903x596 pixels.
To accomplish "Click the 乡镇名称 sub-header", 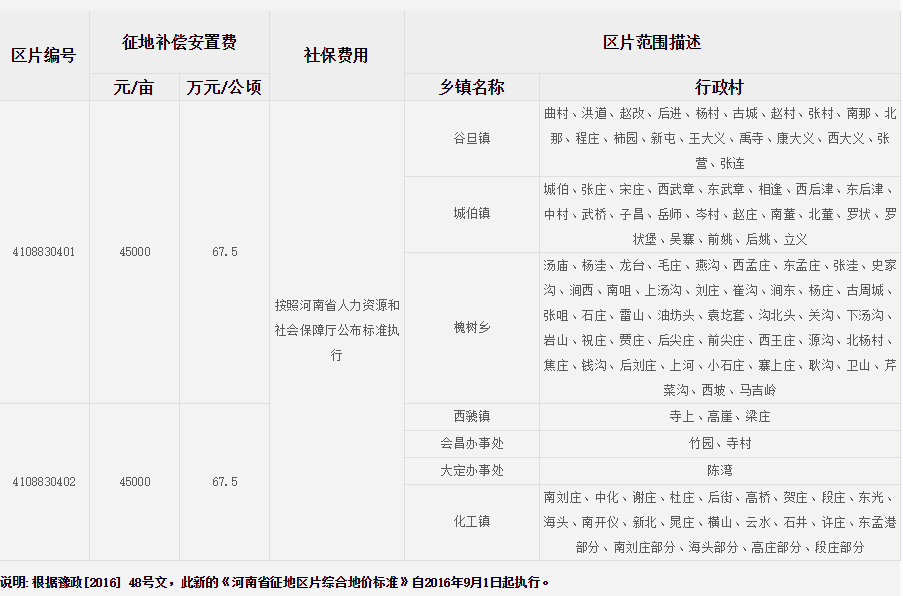I will [472, 88].
